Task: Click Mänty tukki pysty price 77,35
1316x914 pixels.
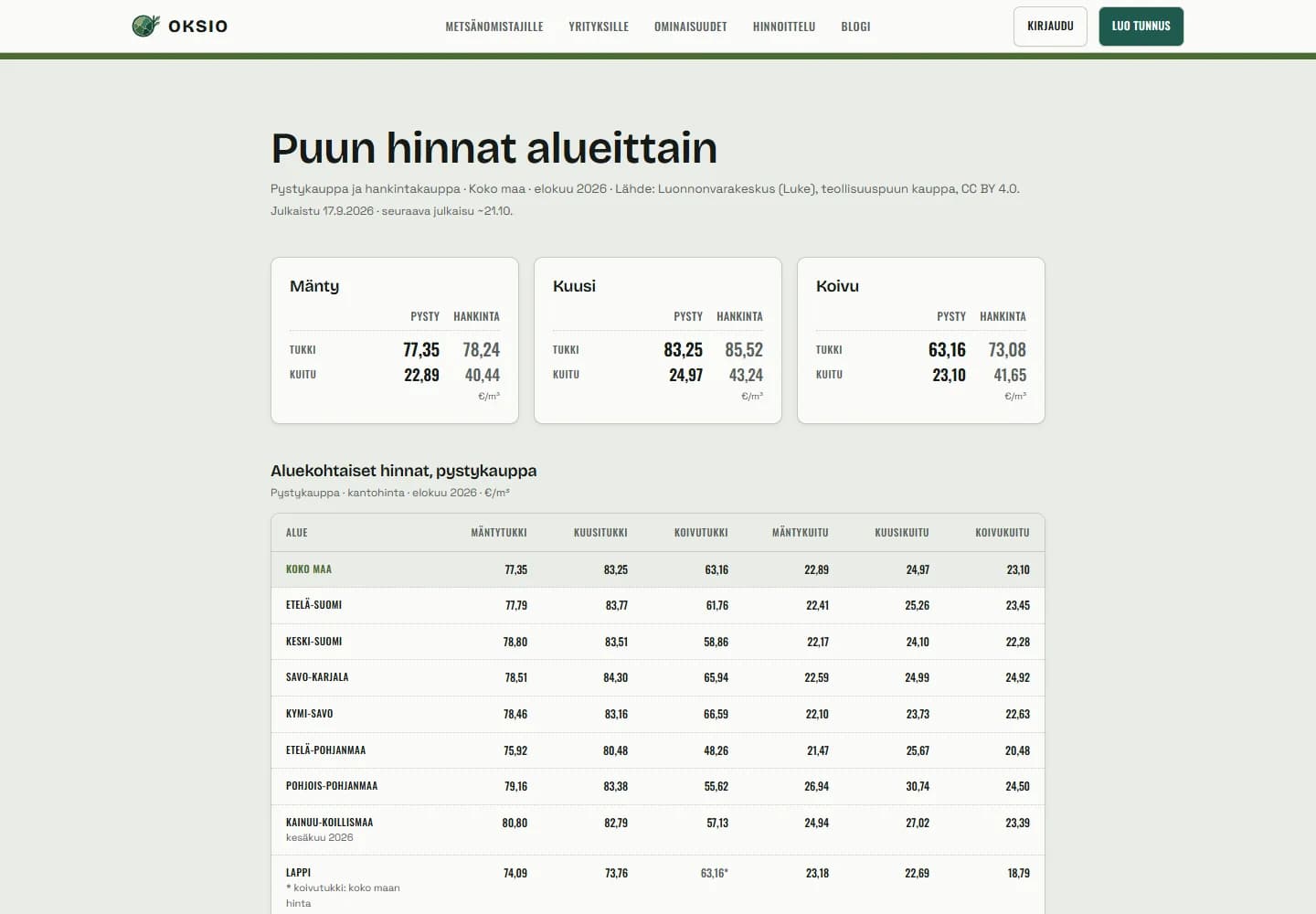Action: pos(421,350)
